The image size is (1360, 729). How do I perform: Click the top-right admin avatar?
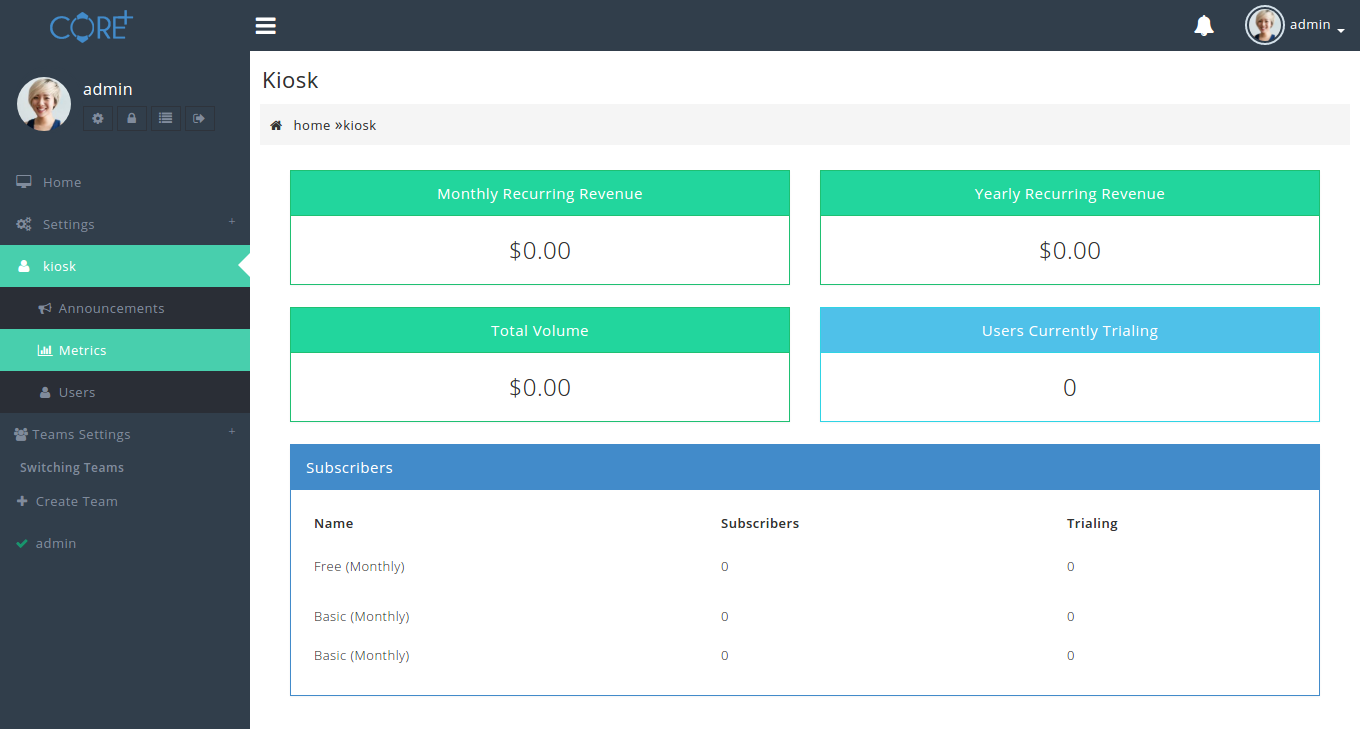[x=1264, y=25]
